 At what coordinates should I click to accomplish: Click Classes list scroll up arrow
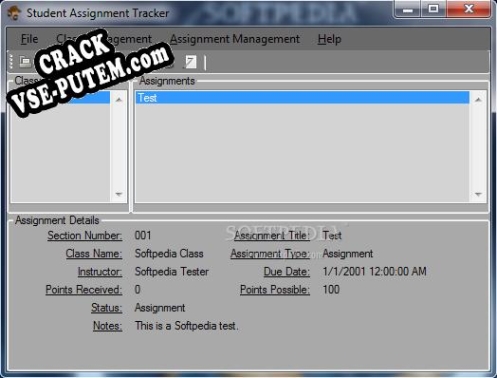(x=119, y=100)
